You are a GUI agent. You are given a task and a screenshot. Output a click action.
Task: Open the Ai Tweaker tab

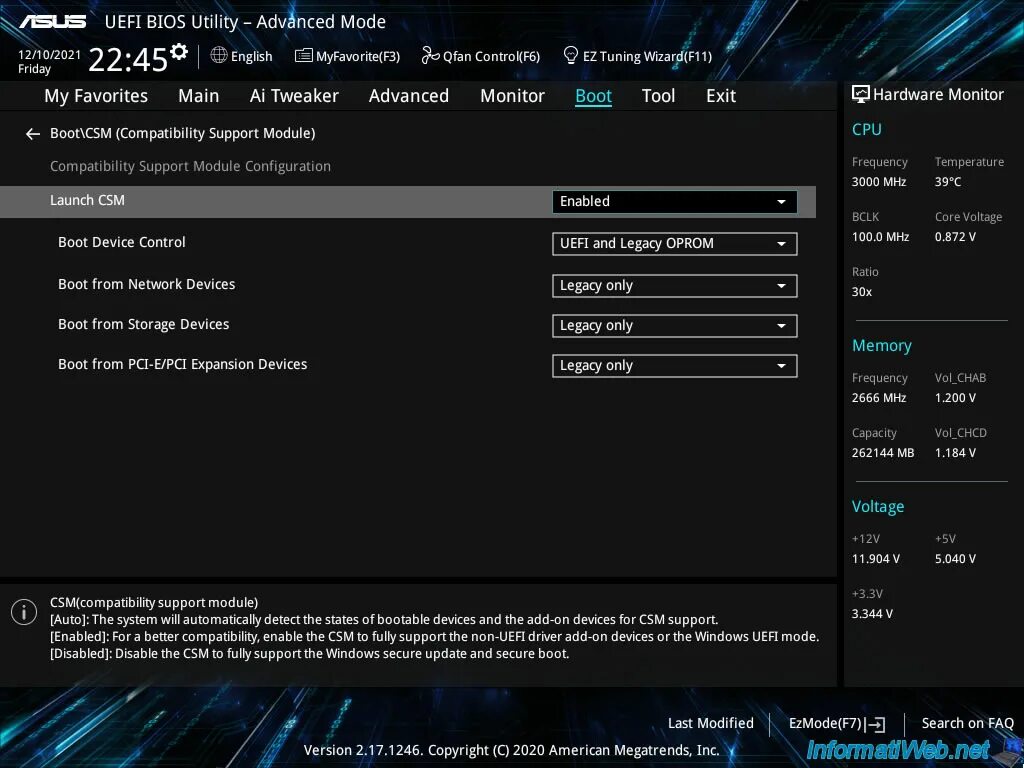[x=294, y=96]
